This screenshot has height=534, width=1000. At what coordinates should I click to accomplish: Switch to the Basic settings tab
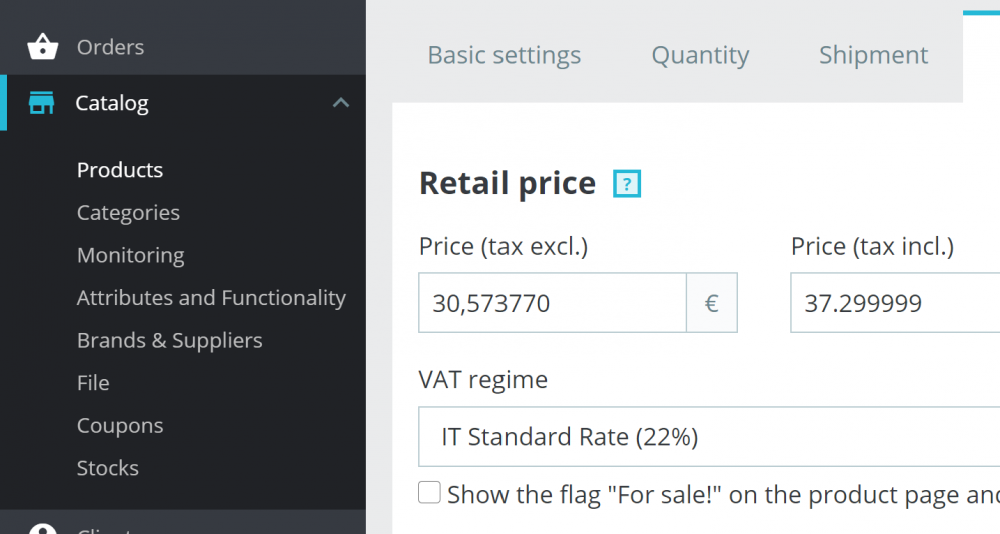click(504, 55)
